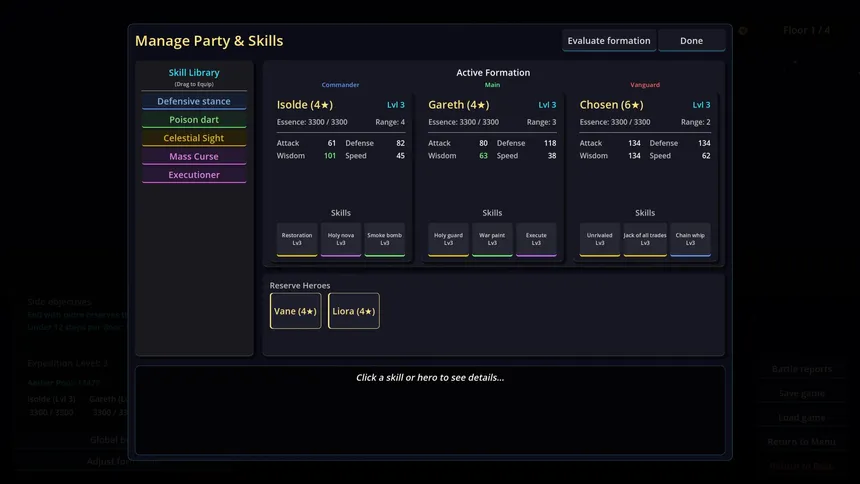Click the Jack of all trades skill
The height and width of the screenshot is (484, 860).
click(x=645, y=239)
